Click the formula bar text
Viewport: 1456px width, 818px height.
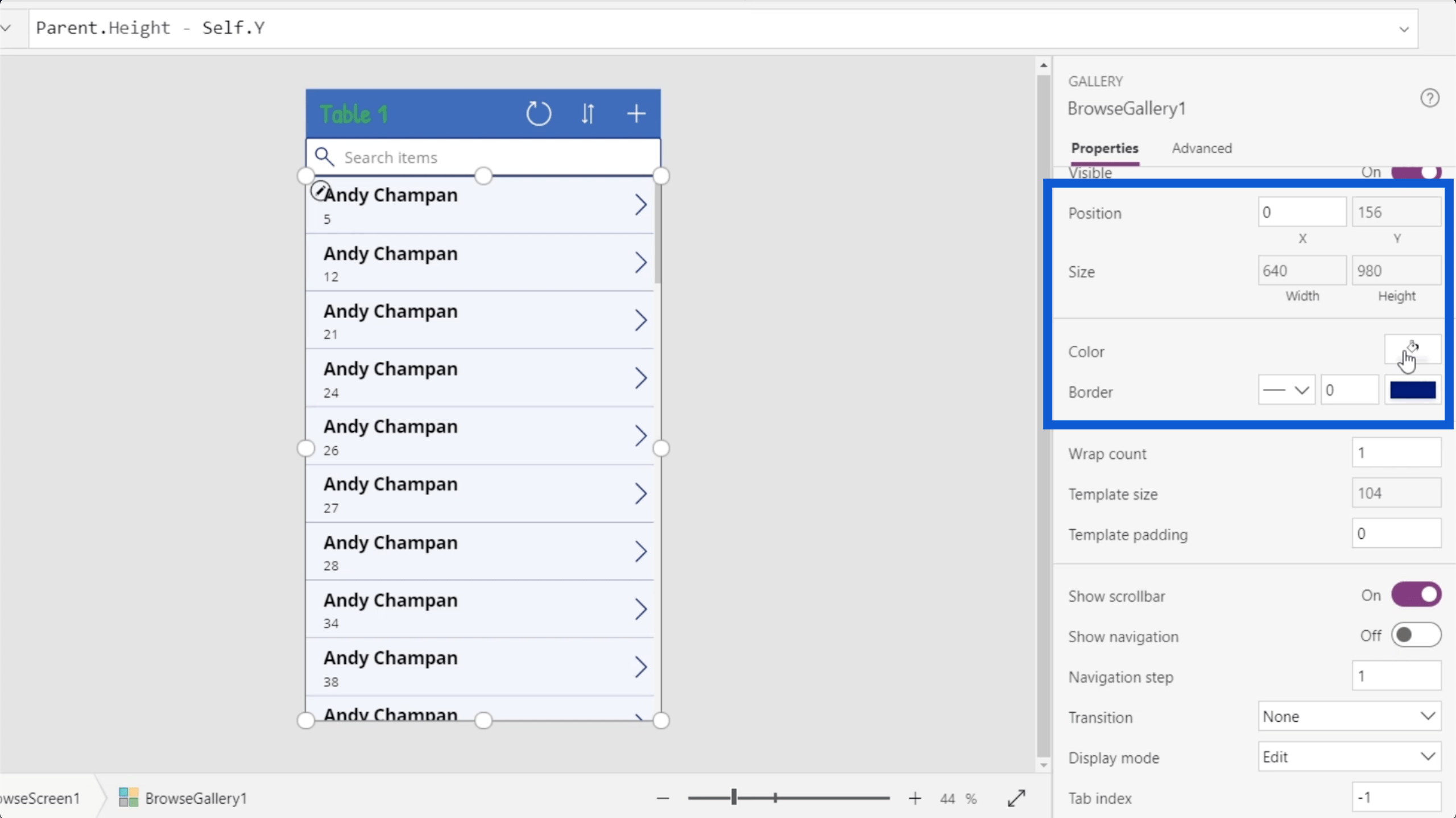(150, 28)
